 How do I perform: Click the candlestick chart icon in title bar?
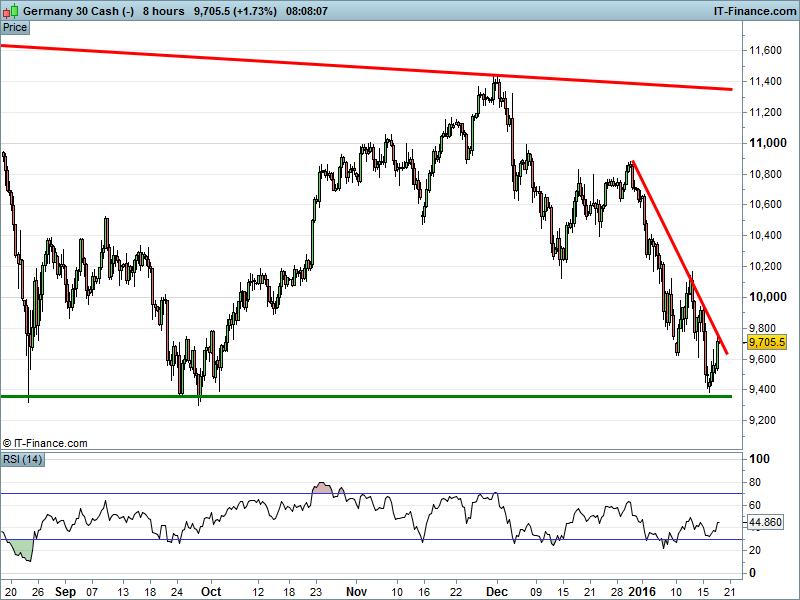pyautogui.click(x=11, y=10)
